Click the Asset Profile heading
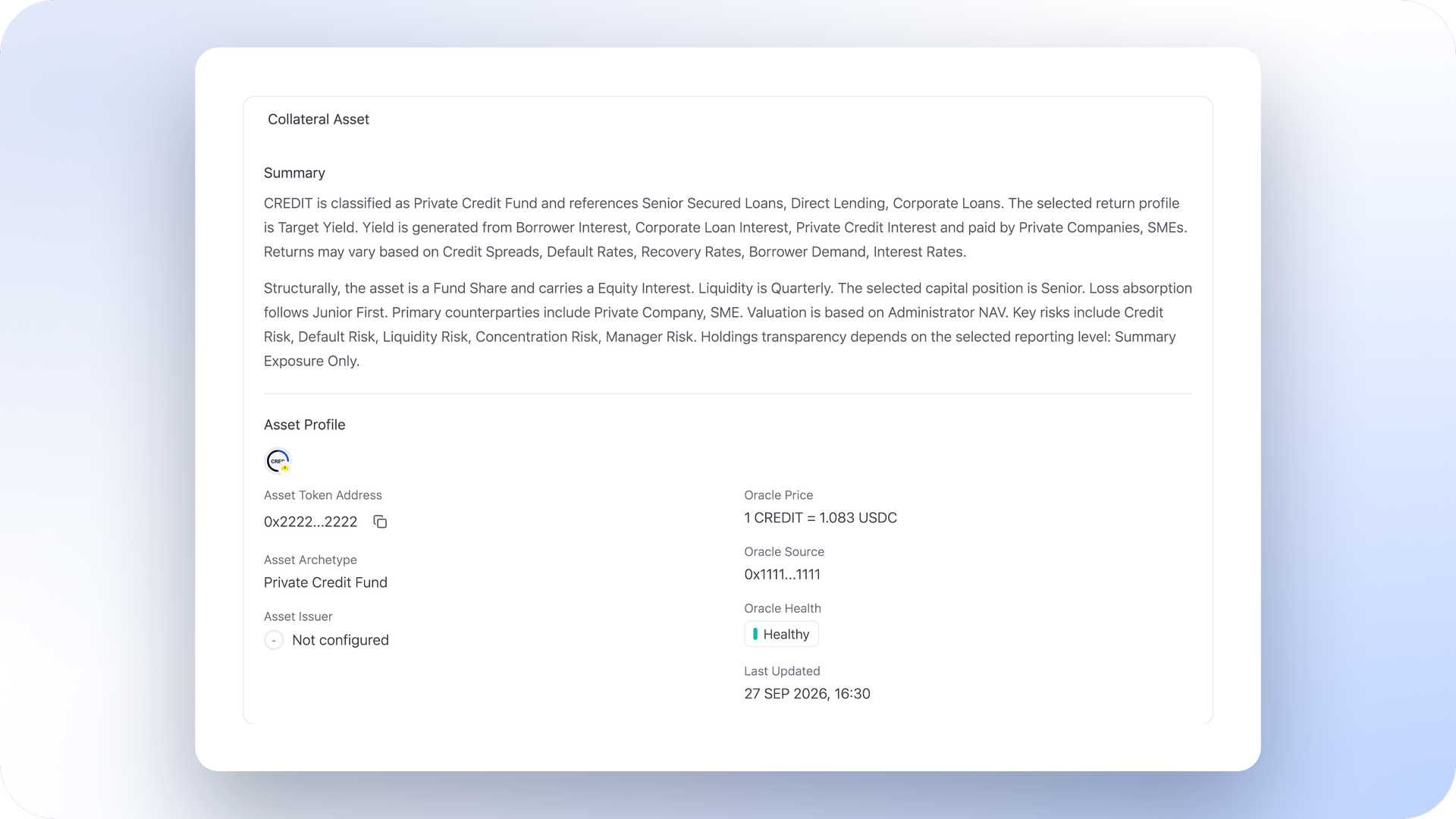 (304, 425)
